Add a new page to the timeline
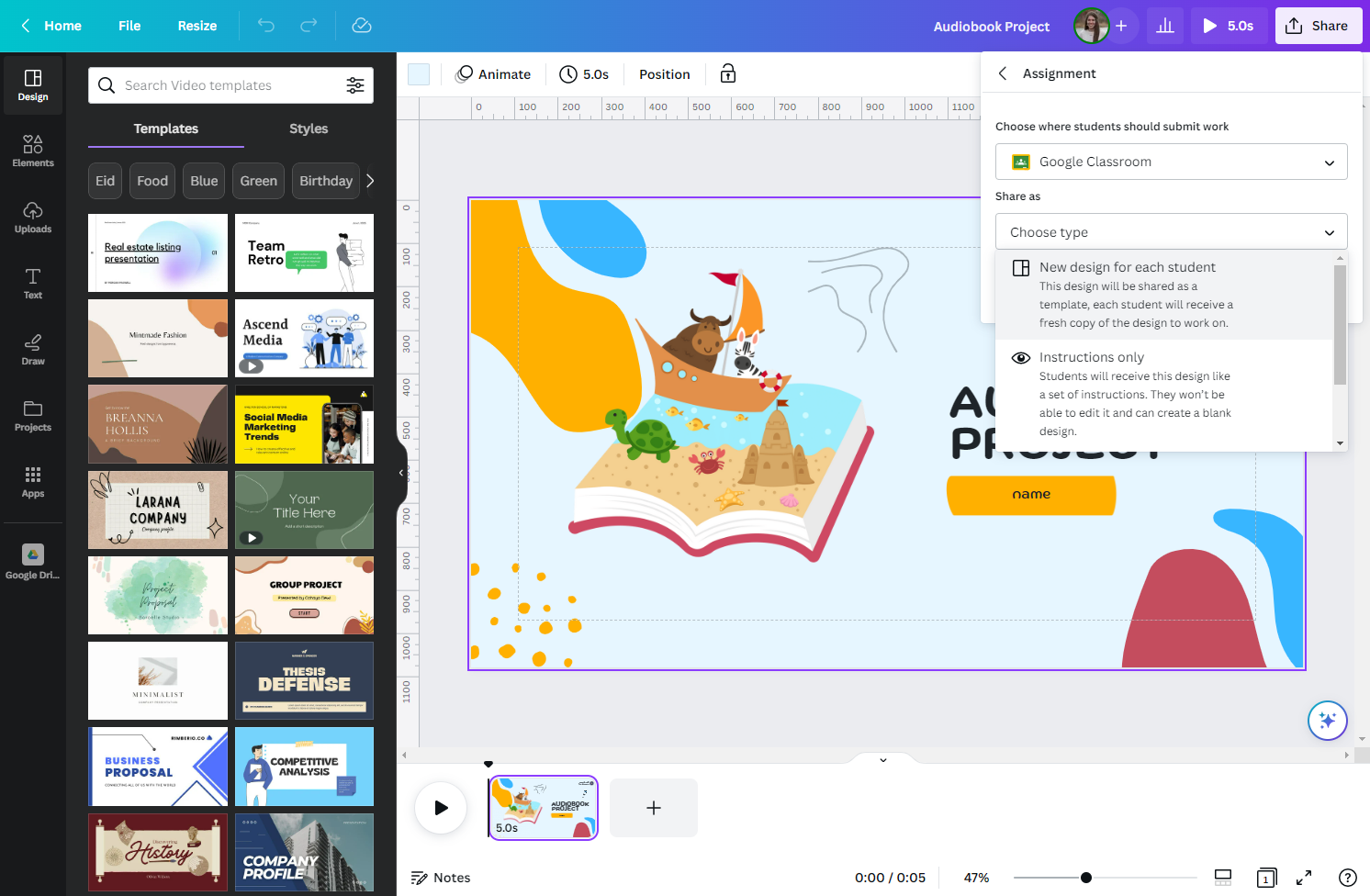 pyautogui.click(x=654, y=808)
